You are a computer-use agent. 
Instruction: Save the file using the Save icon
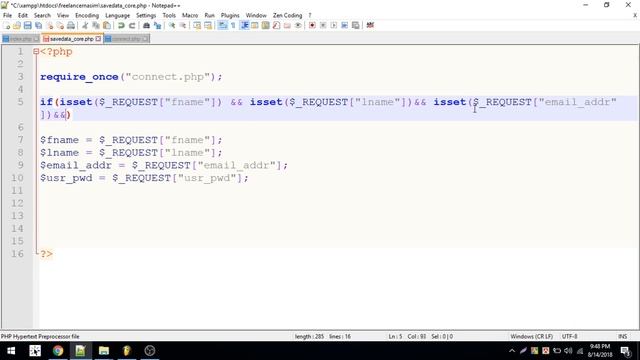coord(28,25)
